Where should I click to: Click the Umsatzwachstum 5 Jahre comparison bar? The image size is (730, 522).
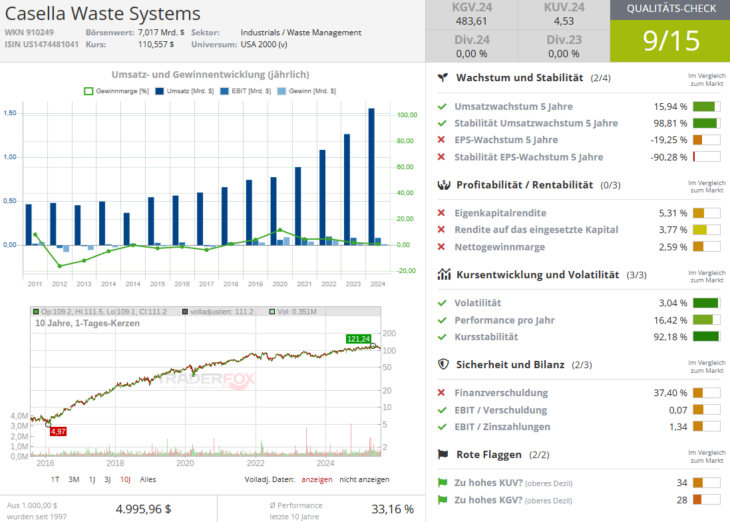pos(706,107)
